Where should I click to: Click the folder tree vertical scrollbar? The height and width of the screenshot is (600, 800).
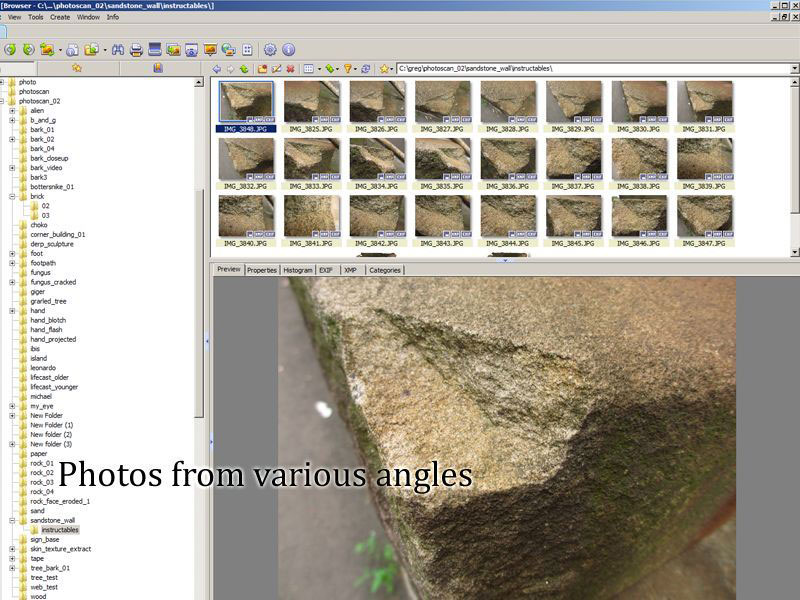(200, 300)
